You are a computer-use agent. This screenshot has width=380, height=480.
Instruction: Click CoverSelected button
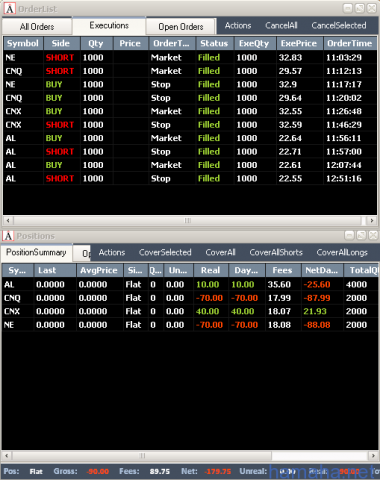165,252
